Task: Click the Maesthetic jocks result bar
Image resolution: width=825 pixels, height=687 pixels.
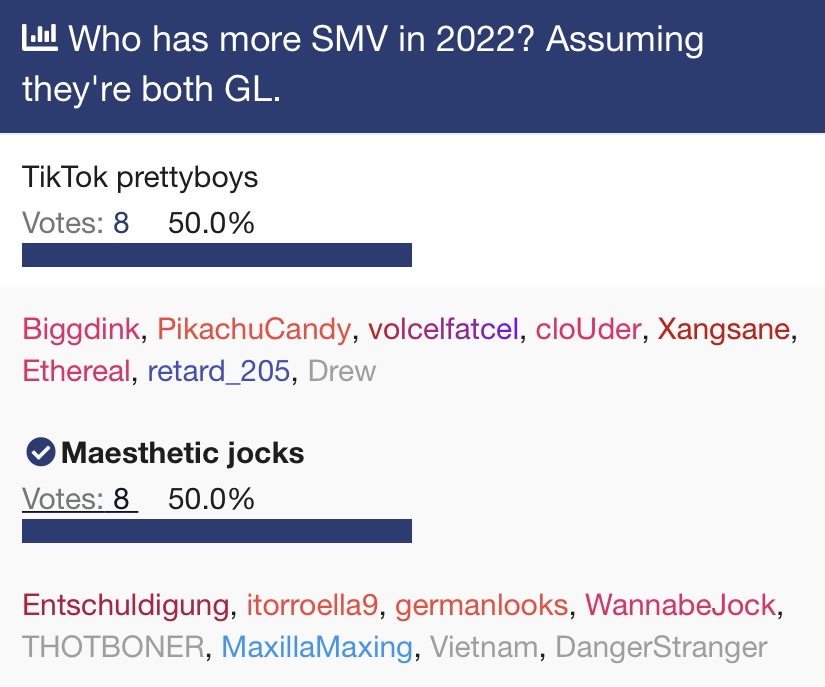Action: [x=217, y=531]
